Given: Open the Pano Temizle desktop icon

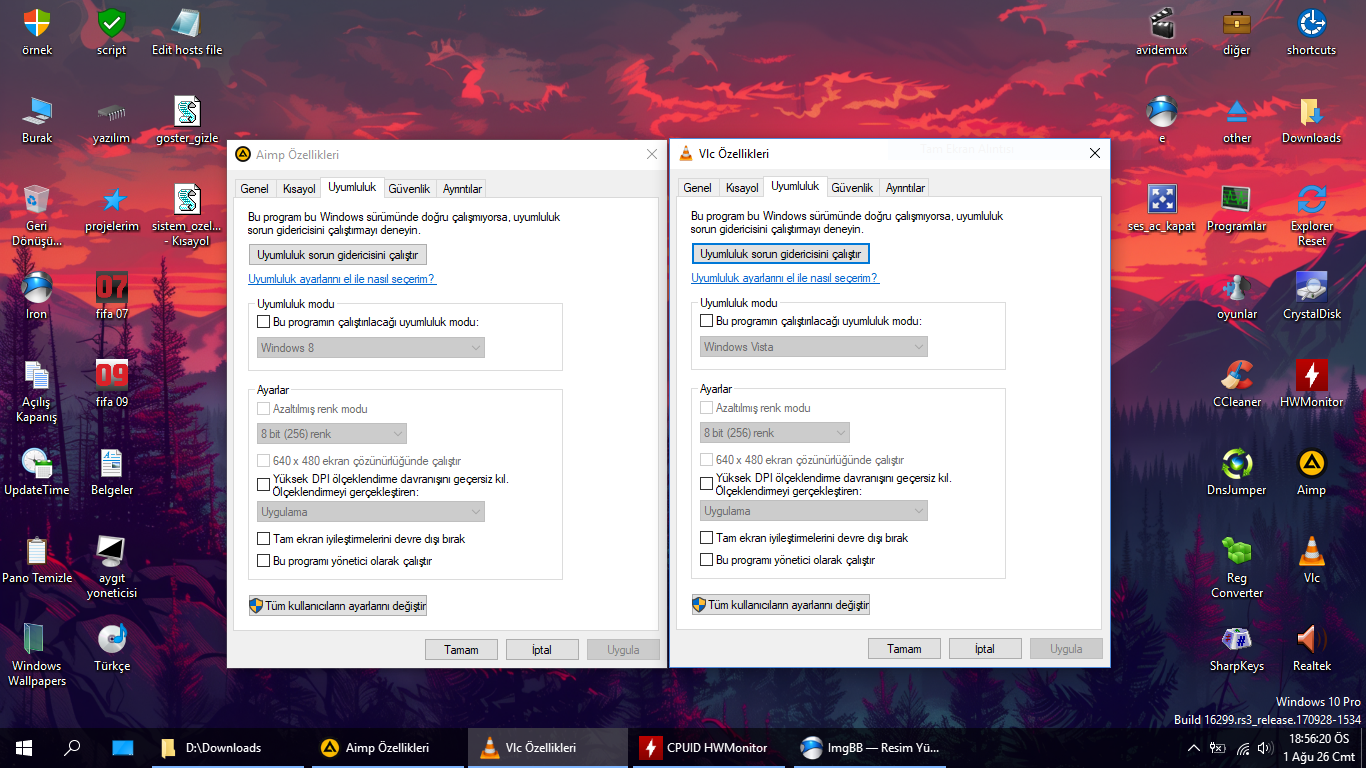Looking at the screenshot, I should (x=37, y=560).
